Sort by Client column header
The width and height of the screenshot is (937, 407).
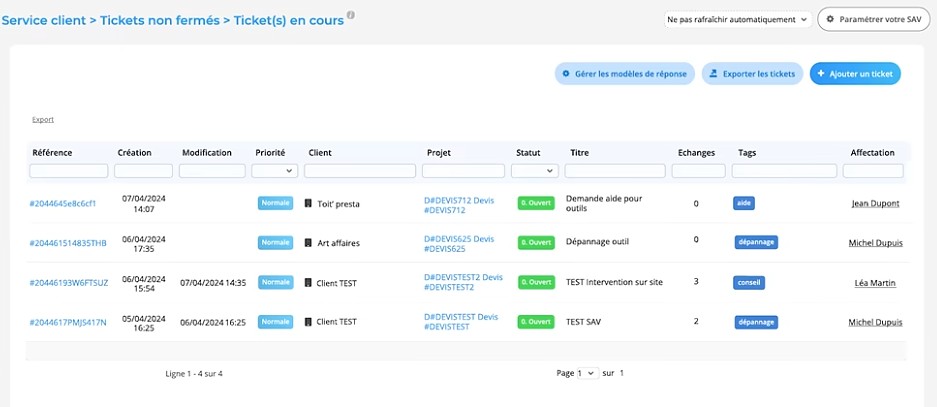pos(320,153)
